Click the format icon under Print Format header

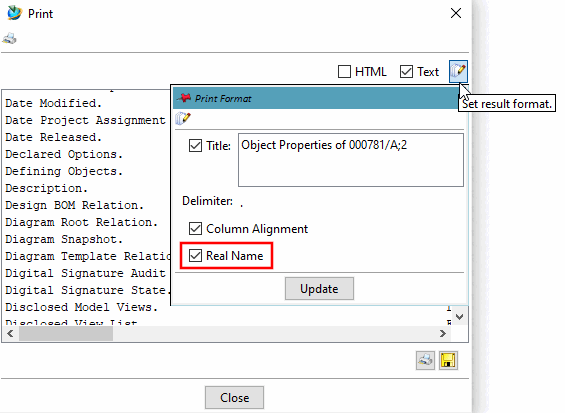(x=183, y=118)
